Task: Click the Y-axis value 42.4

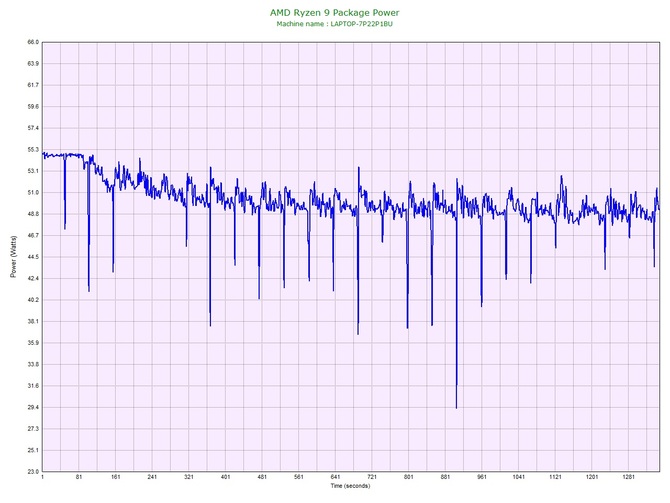Action: pyautogui.click(x=33, y=279)
